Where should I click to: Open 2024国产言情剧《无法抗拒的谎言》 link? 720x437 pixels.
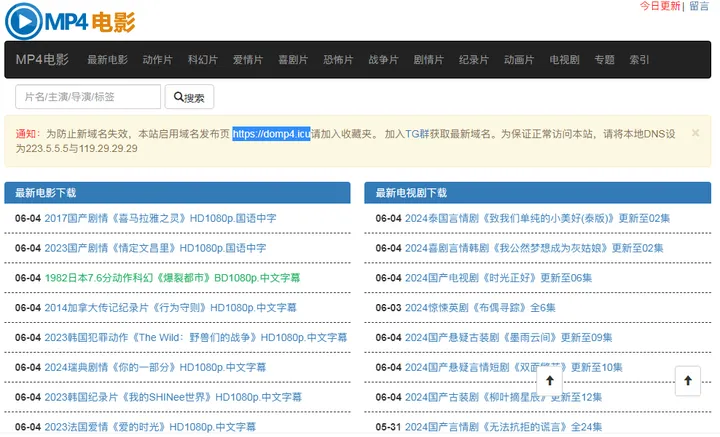pos(503,426)
